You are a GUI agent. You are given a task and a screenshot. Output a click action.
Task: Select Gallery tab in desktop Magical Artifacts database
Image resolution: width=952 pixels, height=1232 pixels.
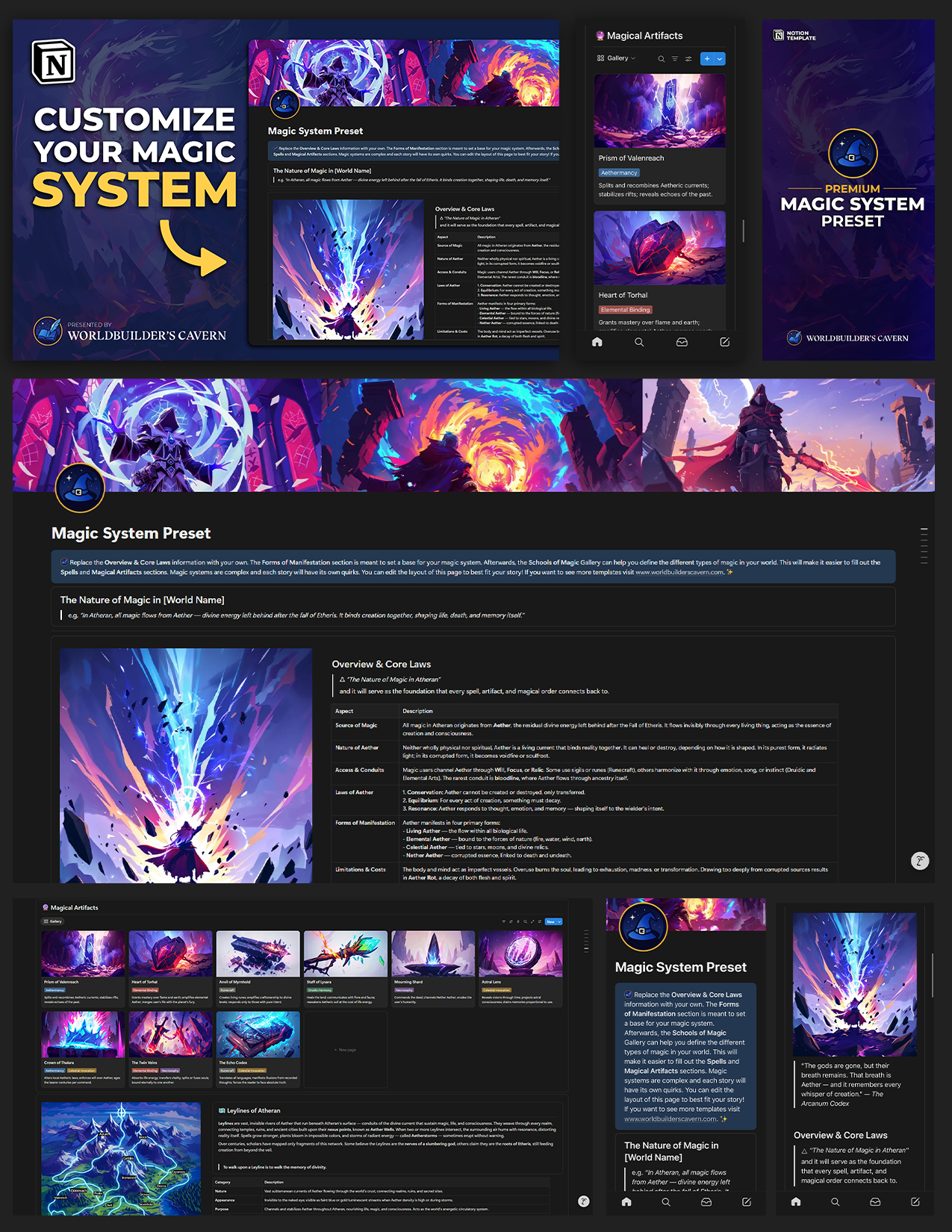(53, 921)
